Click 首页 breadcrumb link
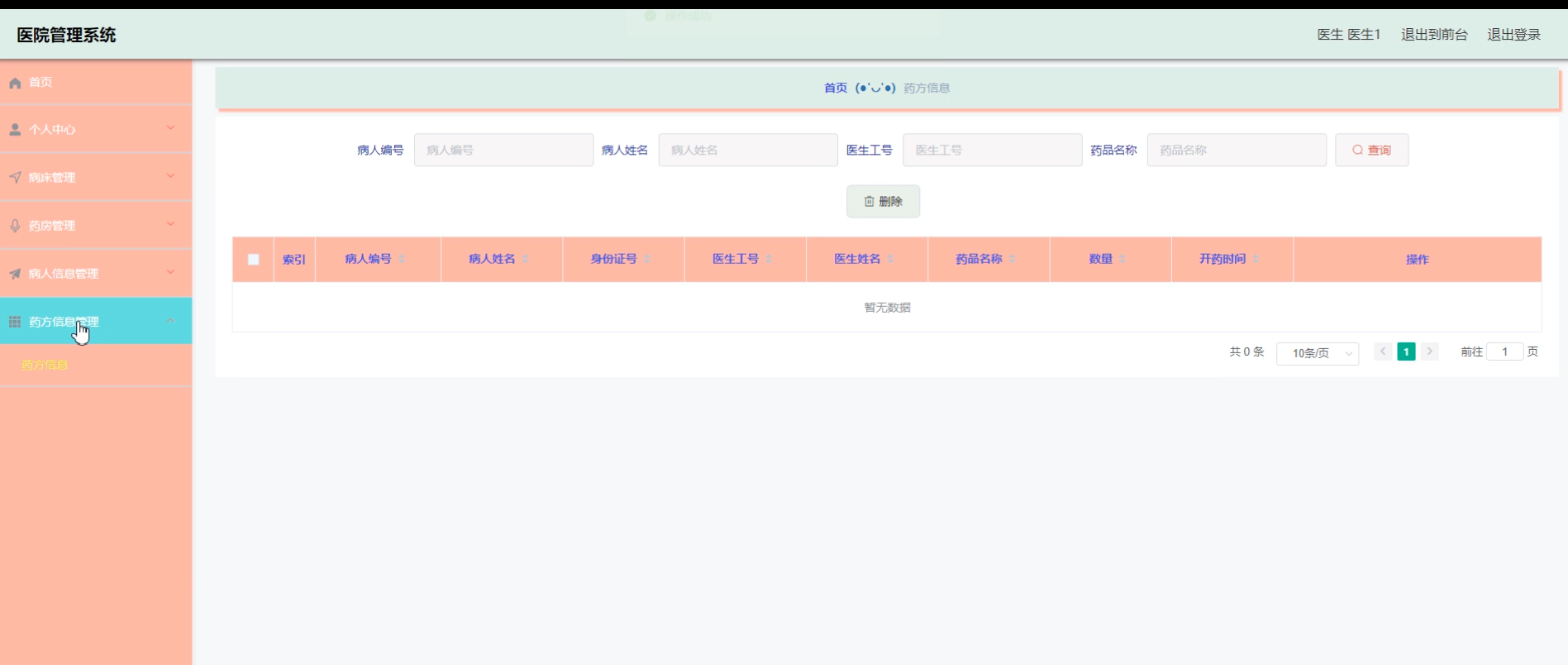The height and width of the screenshot is (665, 1568). tap(836, 88)
